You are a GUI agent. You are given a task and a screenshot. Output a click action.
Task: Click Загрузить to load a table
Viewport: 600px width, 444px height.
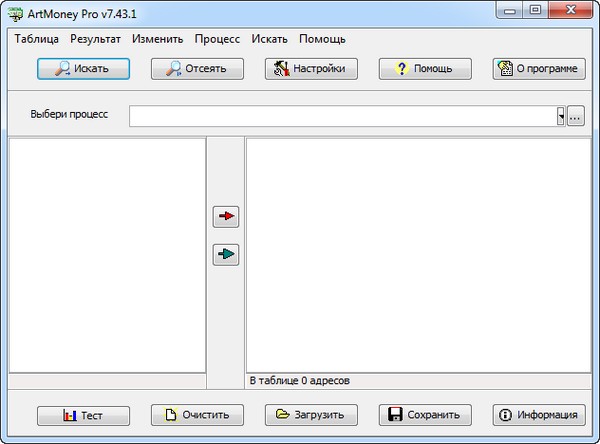(x=311, y=415)
